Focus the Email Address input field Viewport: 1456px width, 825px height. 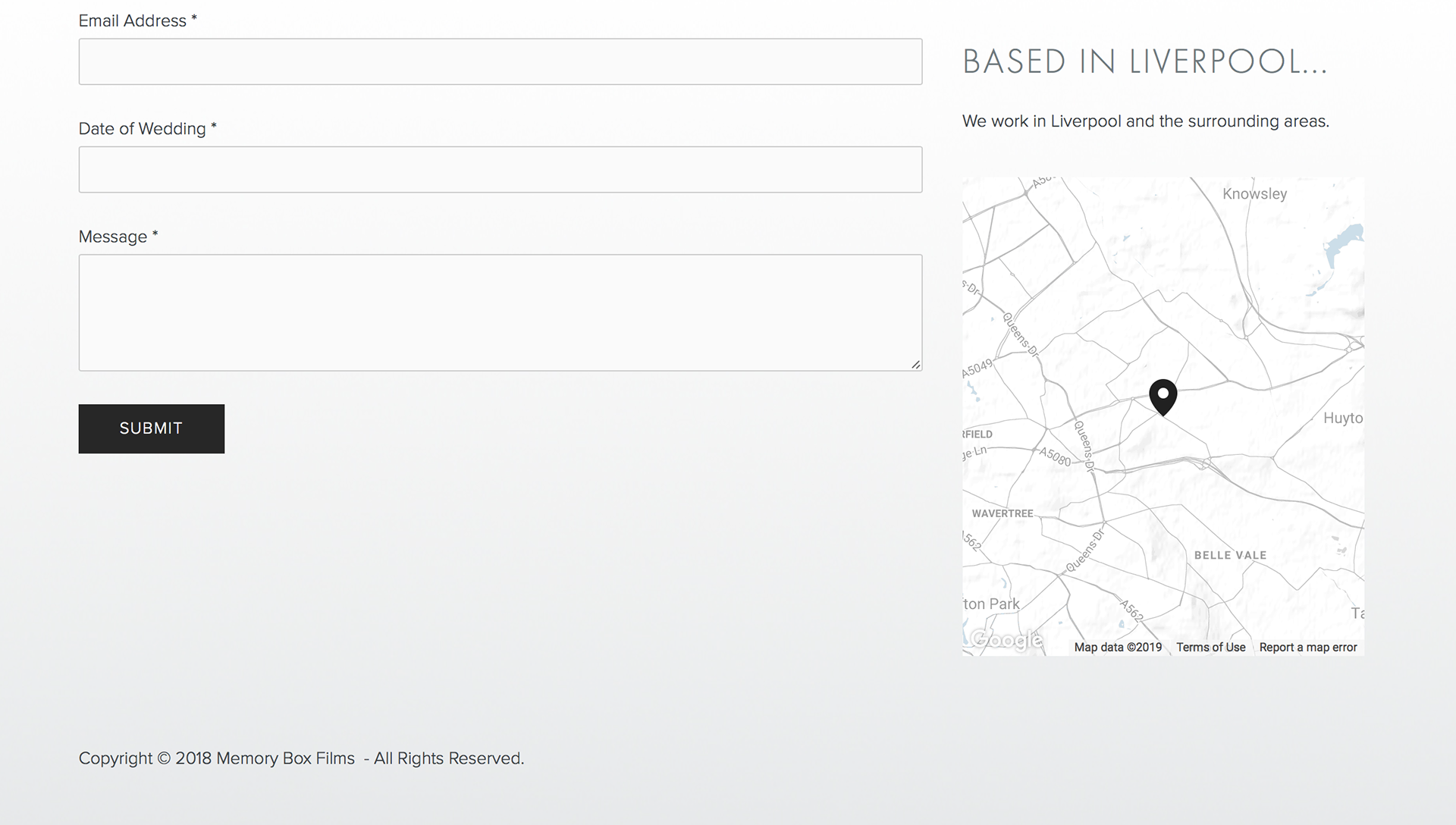(500, 61)
